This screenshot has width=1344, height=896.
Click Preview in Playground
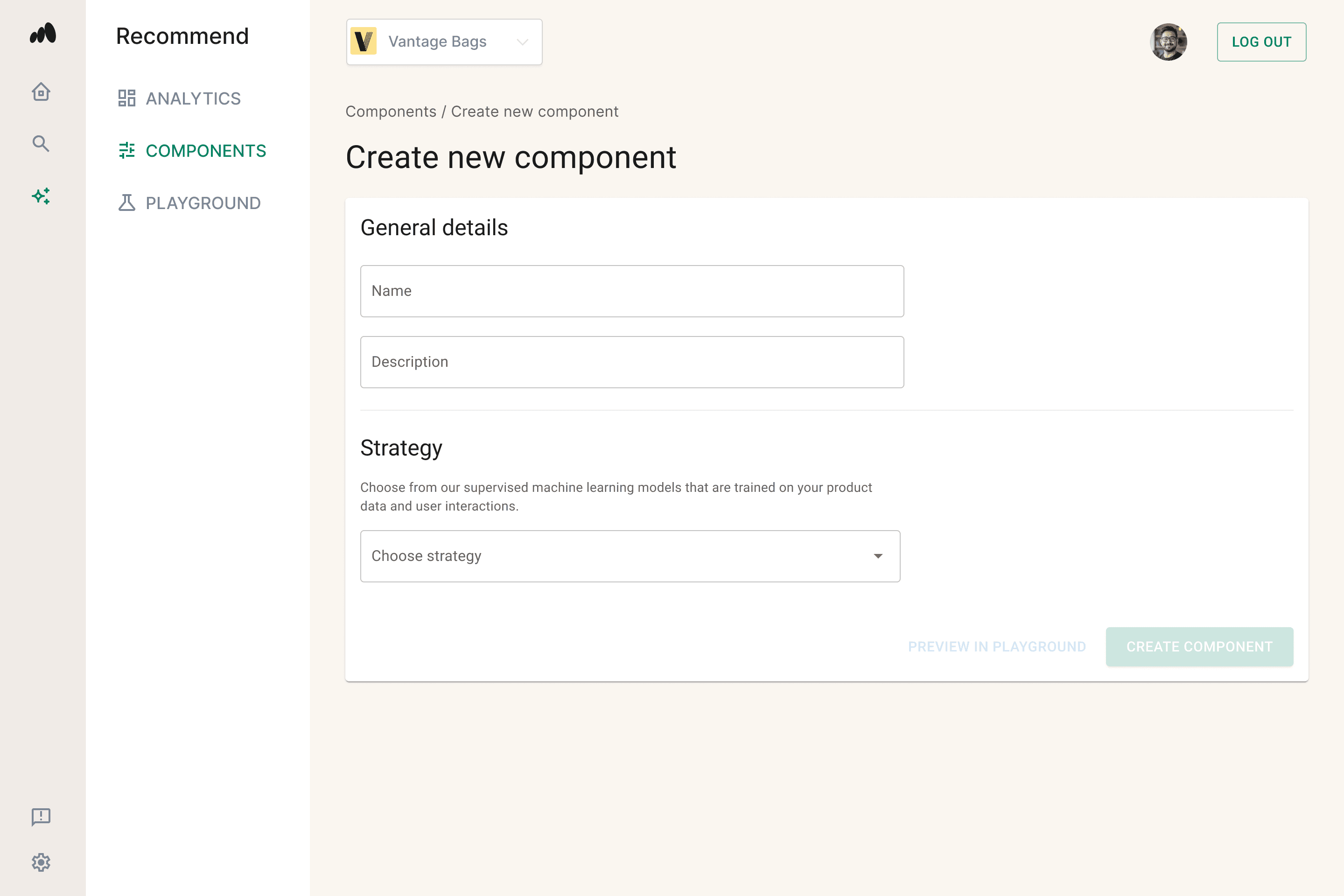997,646
